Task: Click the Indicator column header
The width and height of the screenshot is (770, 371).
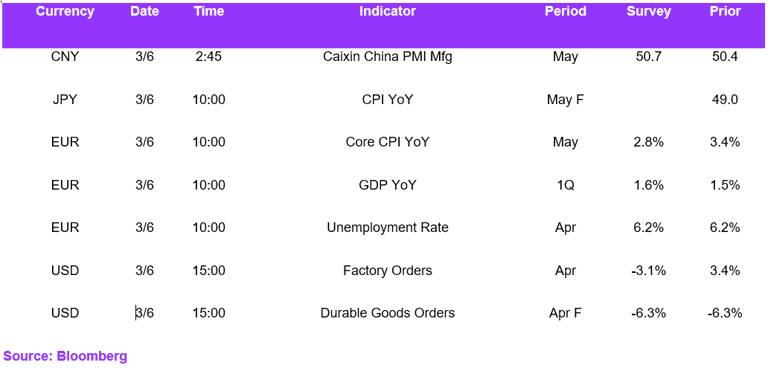Action: point(387,11)
